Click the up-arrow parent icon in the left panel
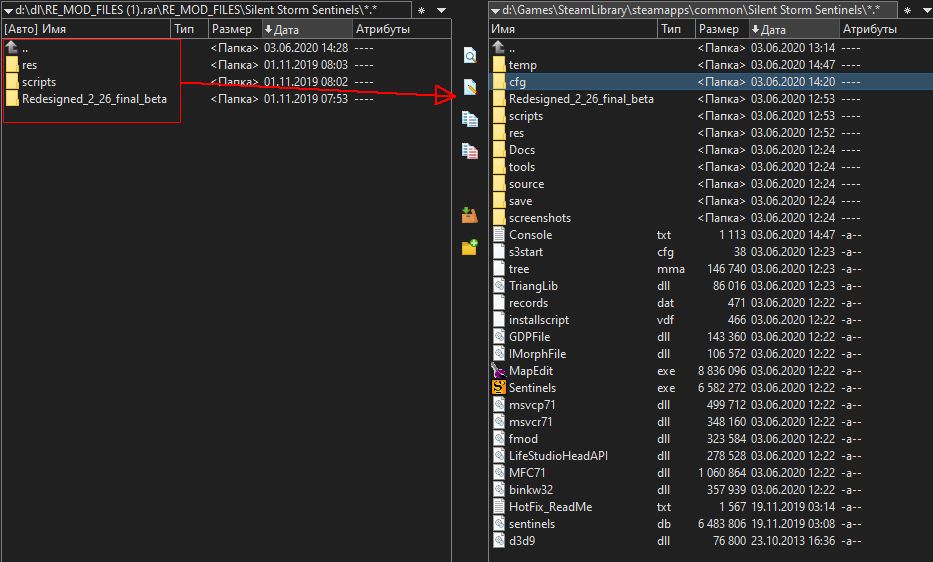Screen dimensions: 933x562 point(12,48)
